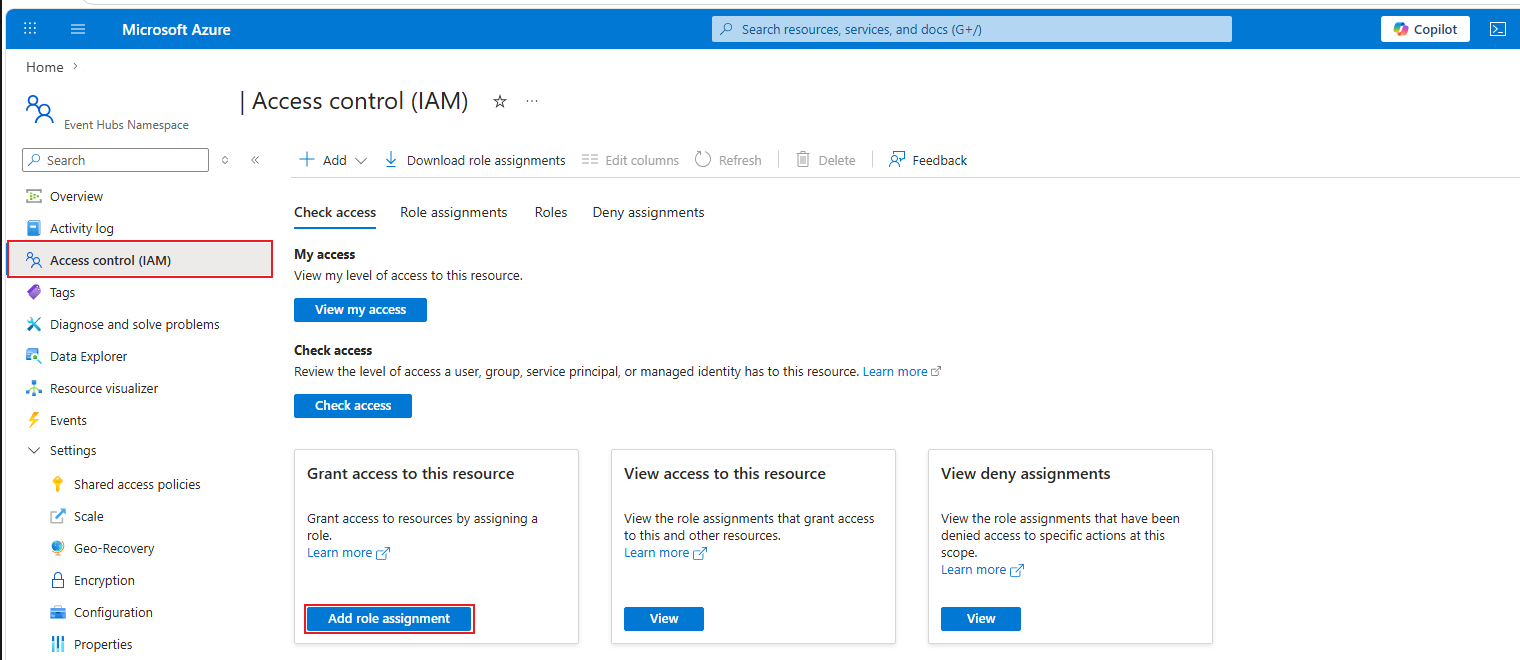Click the Copilot sparkle icon
Screen dimensions: 1520x660
click(1401, 29)
